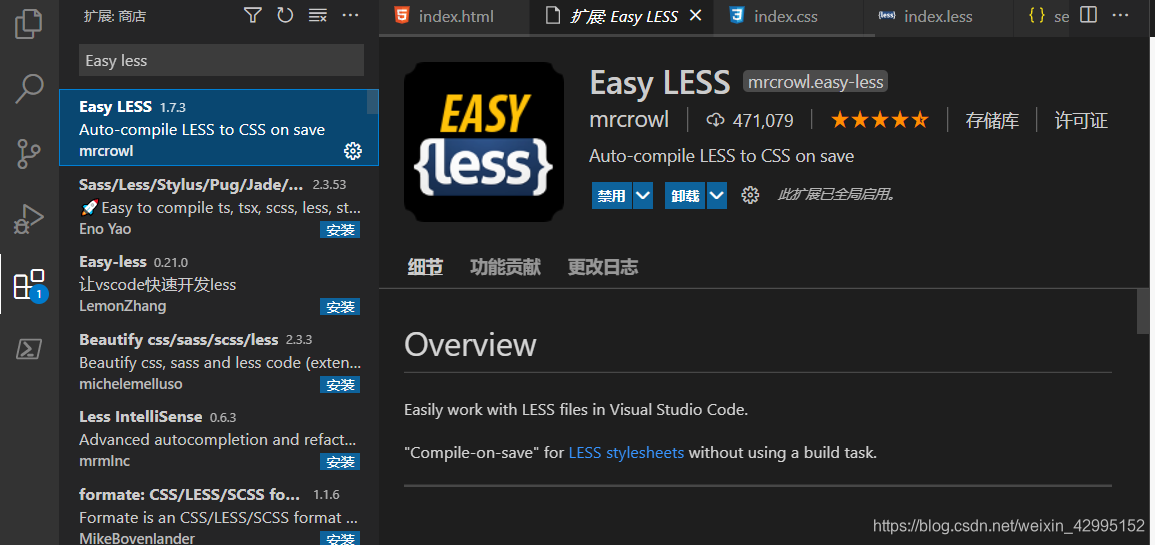Open the Source Control view
The height and width of the screenshot is (545, 1155).
point(29,153)
